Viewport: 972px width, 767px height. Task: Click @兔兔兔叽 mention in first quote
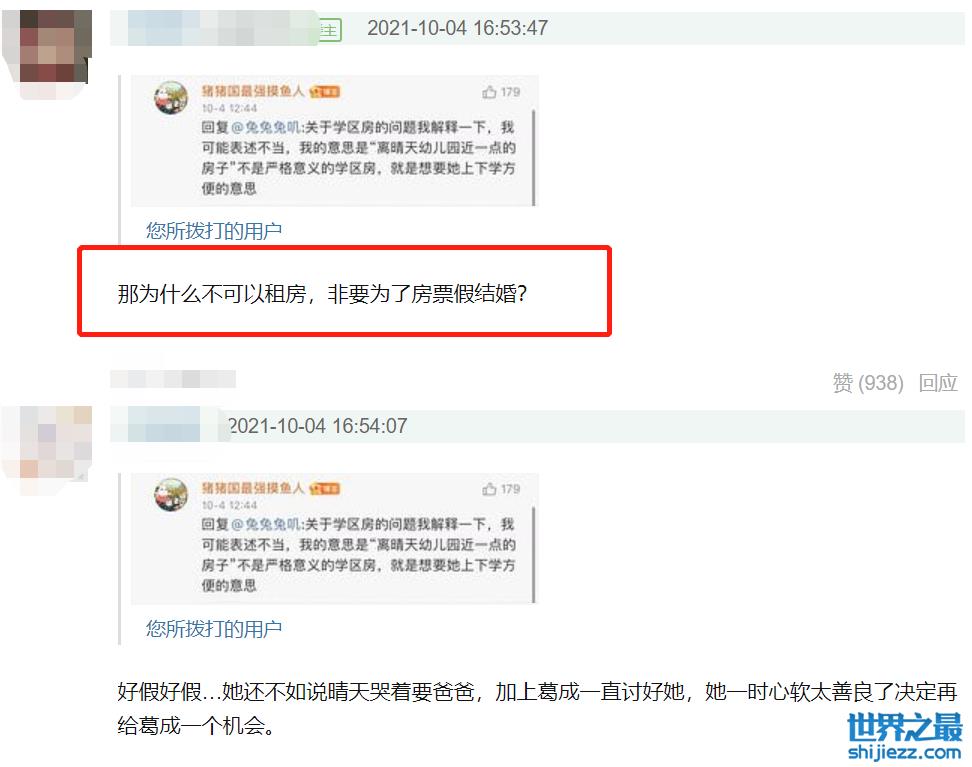click(x=266, y=127)
